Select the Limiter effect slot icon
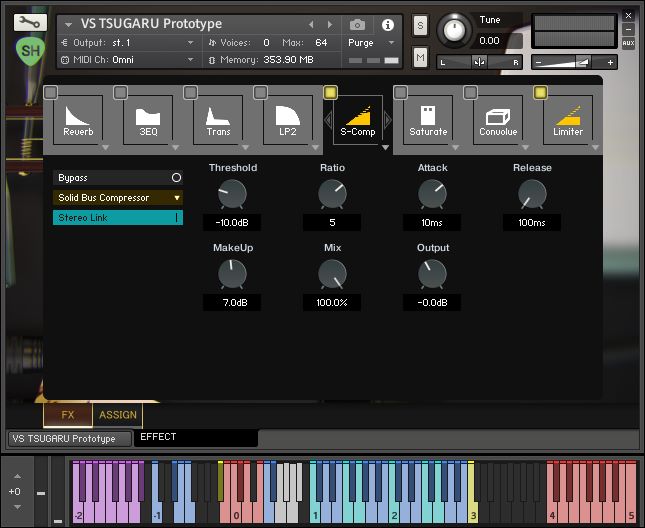The image size is (645, 528). (568, 118)
